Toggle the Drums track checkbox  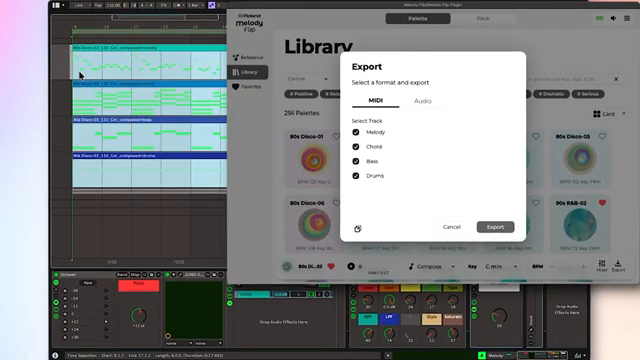[356, 176]
